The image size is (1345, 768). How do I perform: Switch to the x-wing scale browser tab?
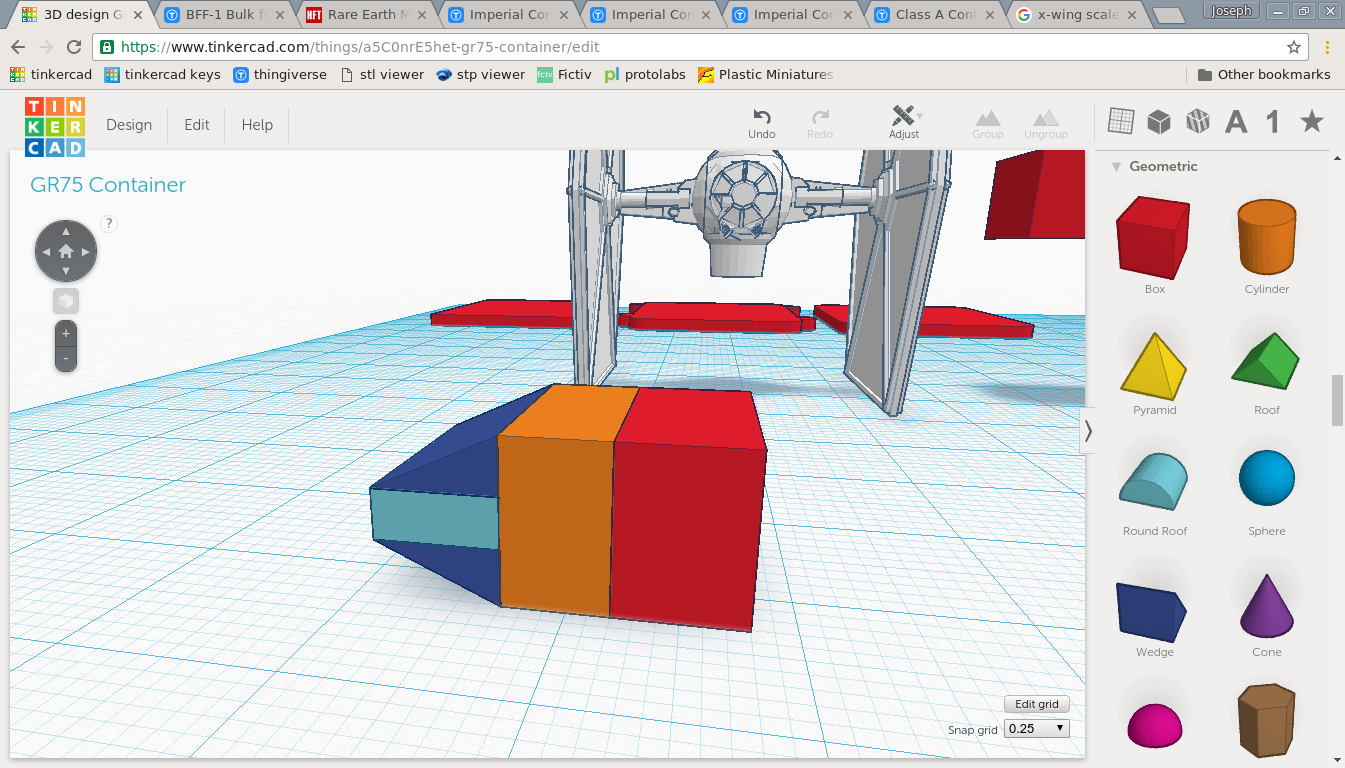click(1075, 15)
